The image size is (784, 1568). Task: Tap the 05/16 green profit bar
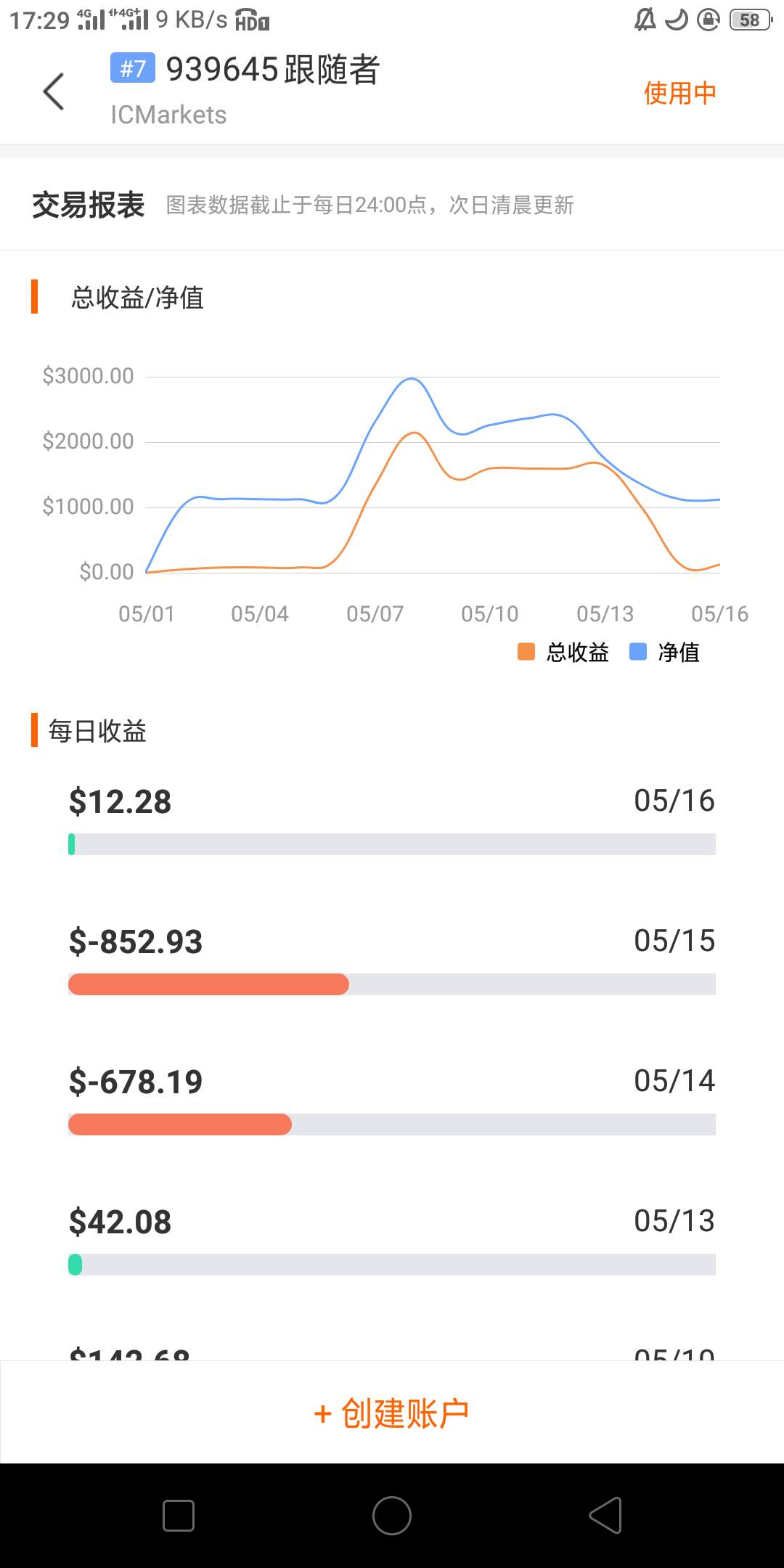pos(72,844)
